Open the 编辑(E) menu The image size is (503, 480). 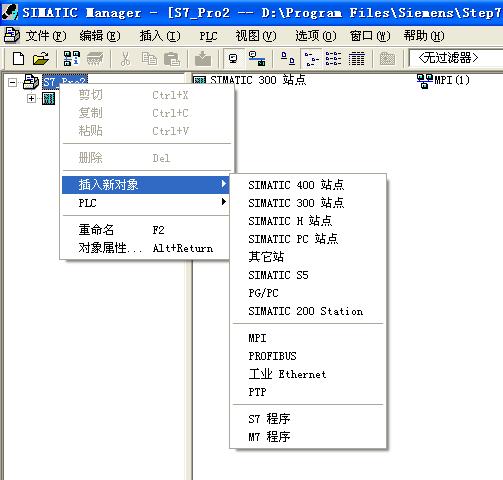(100, 36)
